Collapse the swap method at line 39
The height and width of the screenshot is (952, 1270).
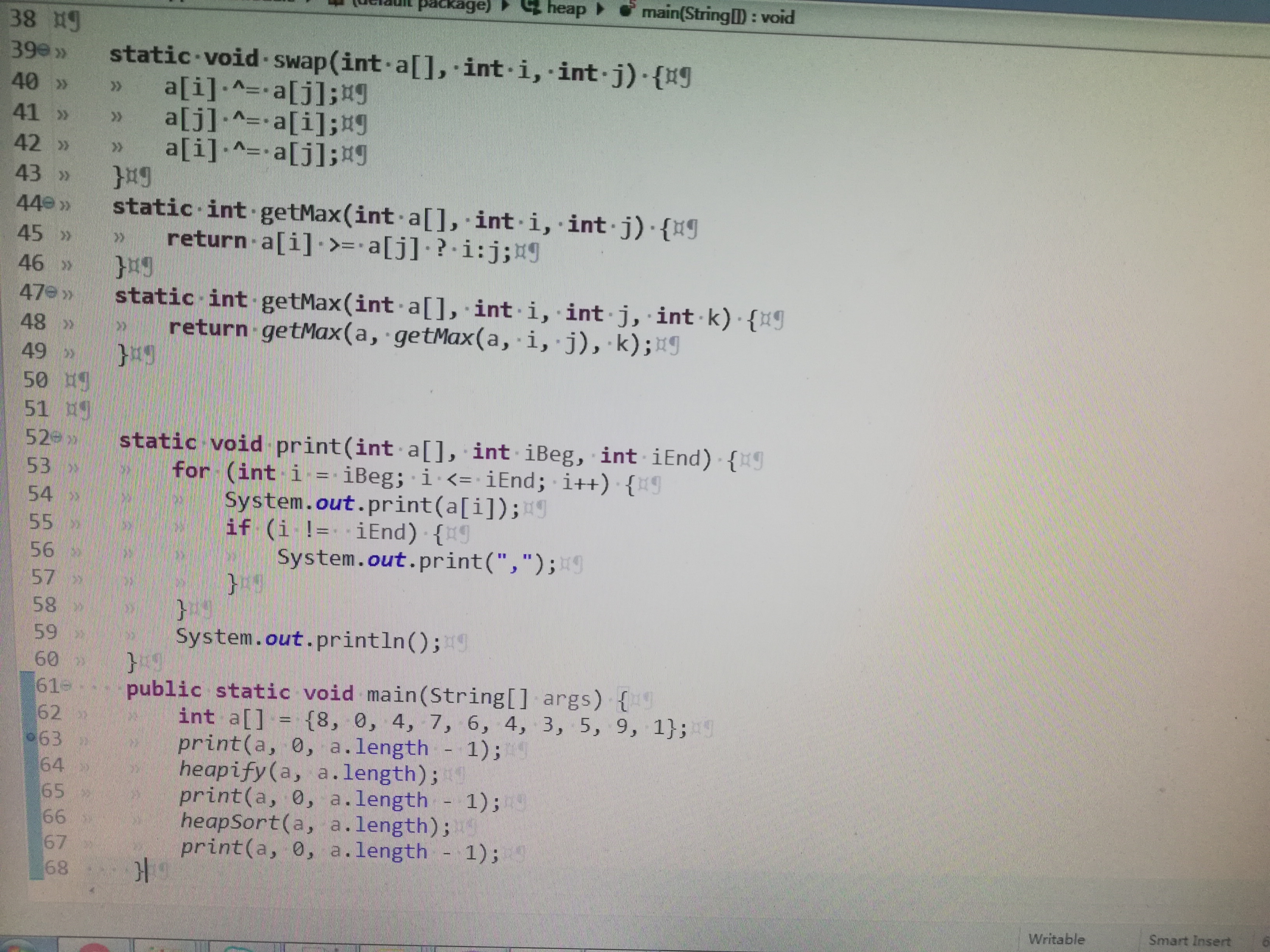[44, 51]
